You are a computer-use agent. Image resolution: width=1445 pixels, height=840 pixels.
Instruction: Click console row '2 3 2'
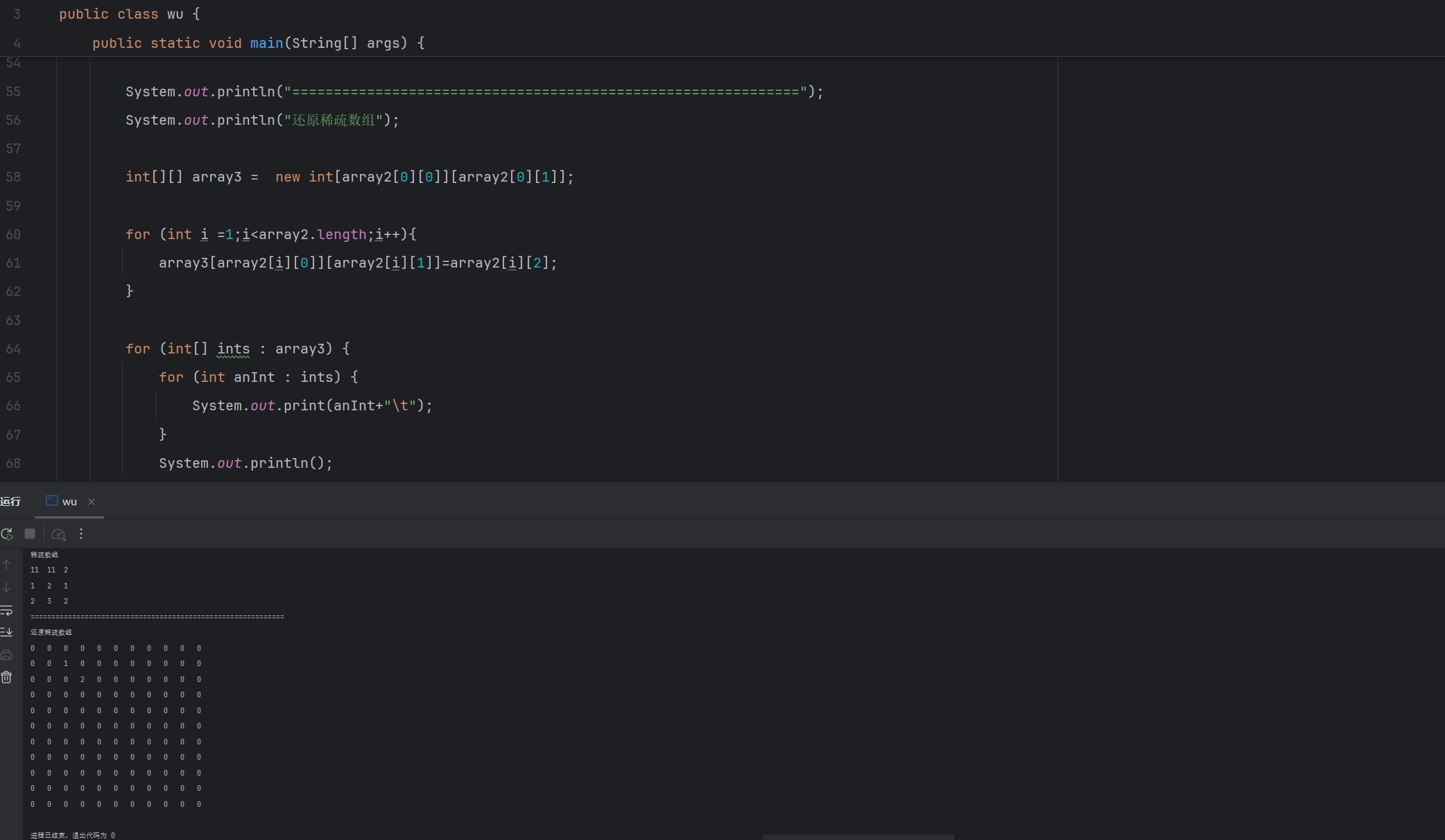(49, 601)
